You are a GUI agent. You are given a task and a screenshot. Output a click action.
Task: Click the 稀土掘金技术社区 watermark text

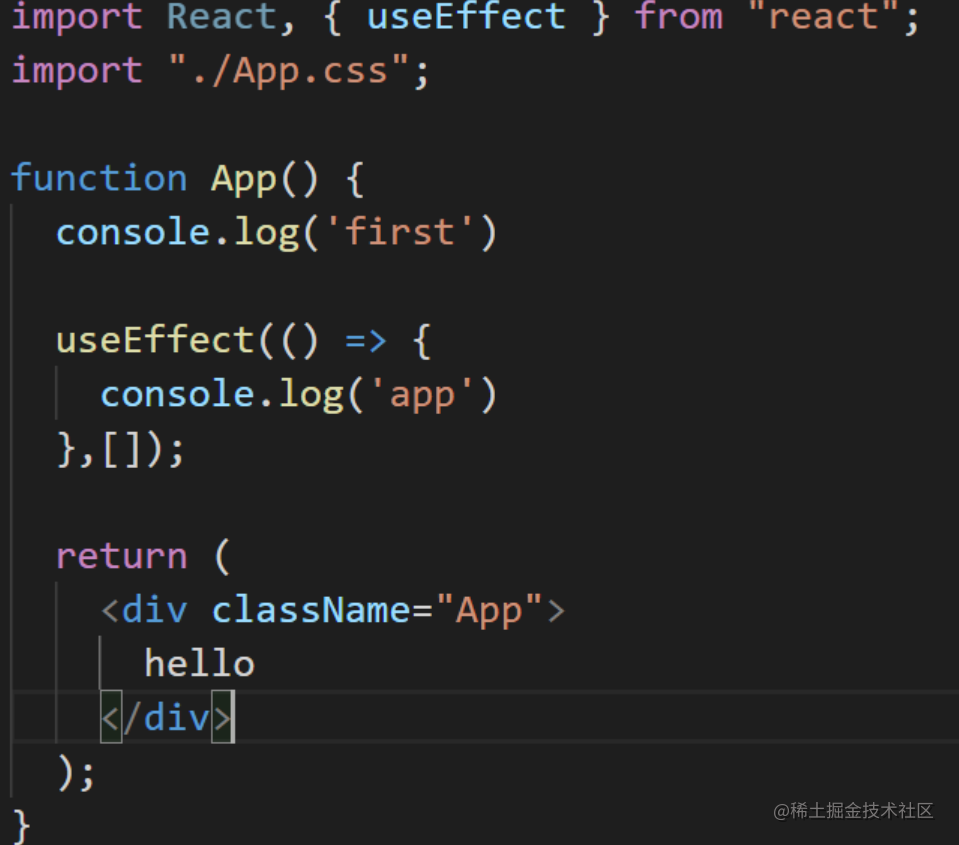[x=855, y=813]
